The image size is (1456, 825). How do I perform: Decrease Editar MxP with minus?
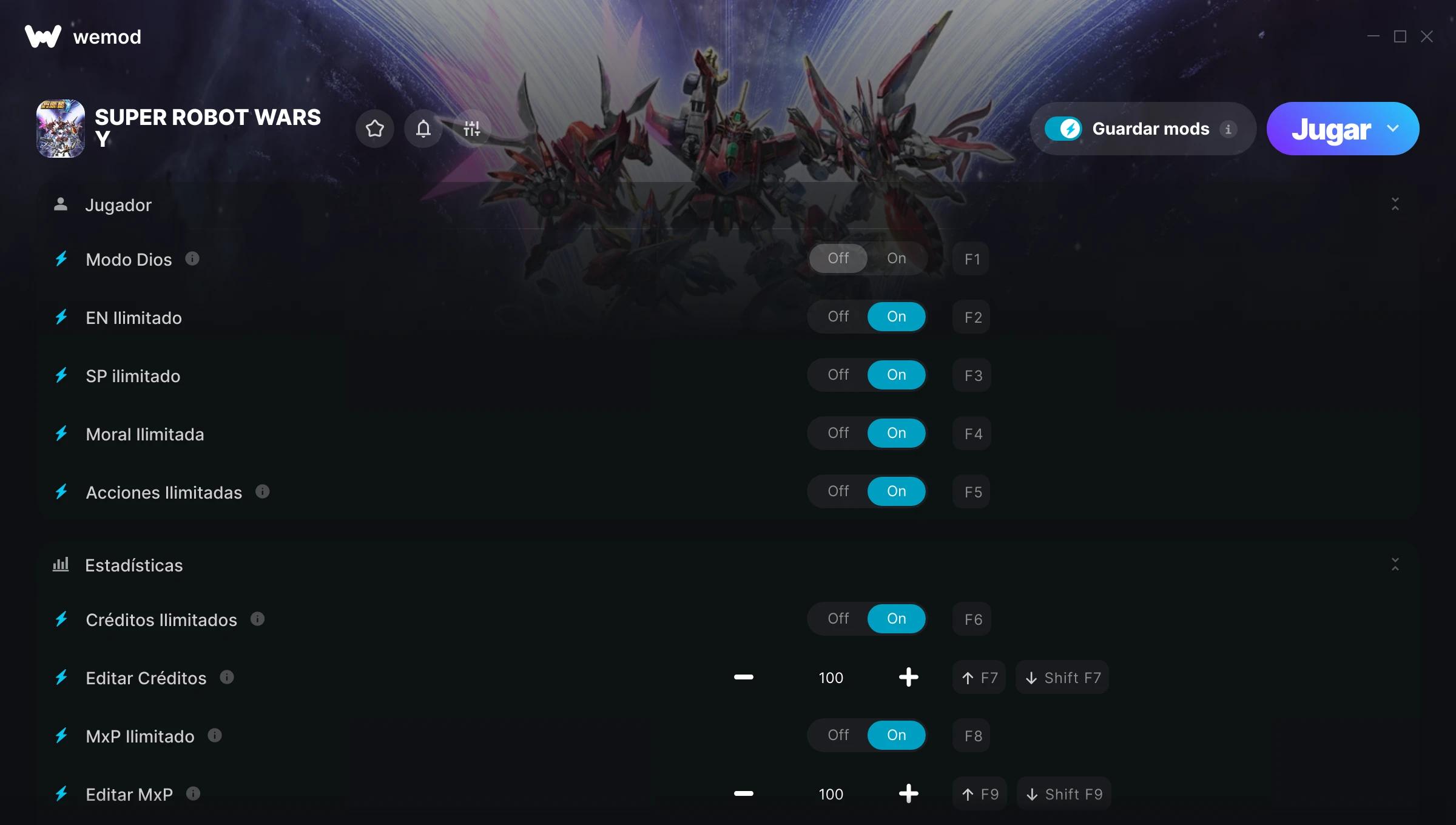click(x=743, y=793)
